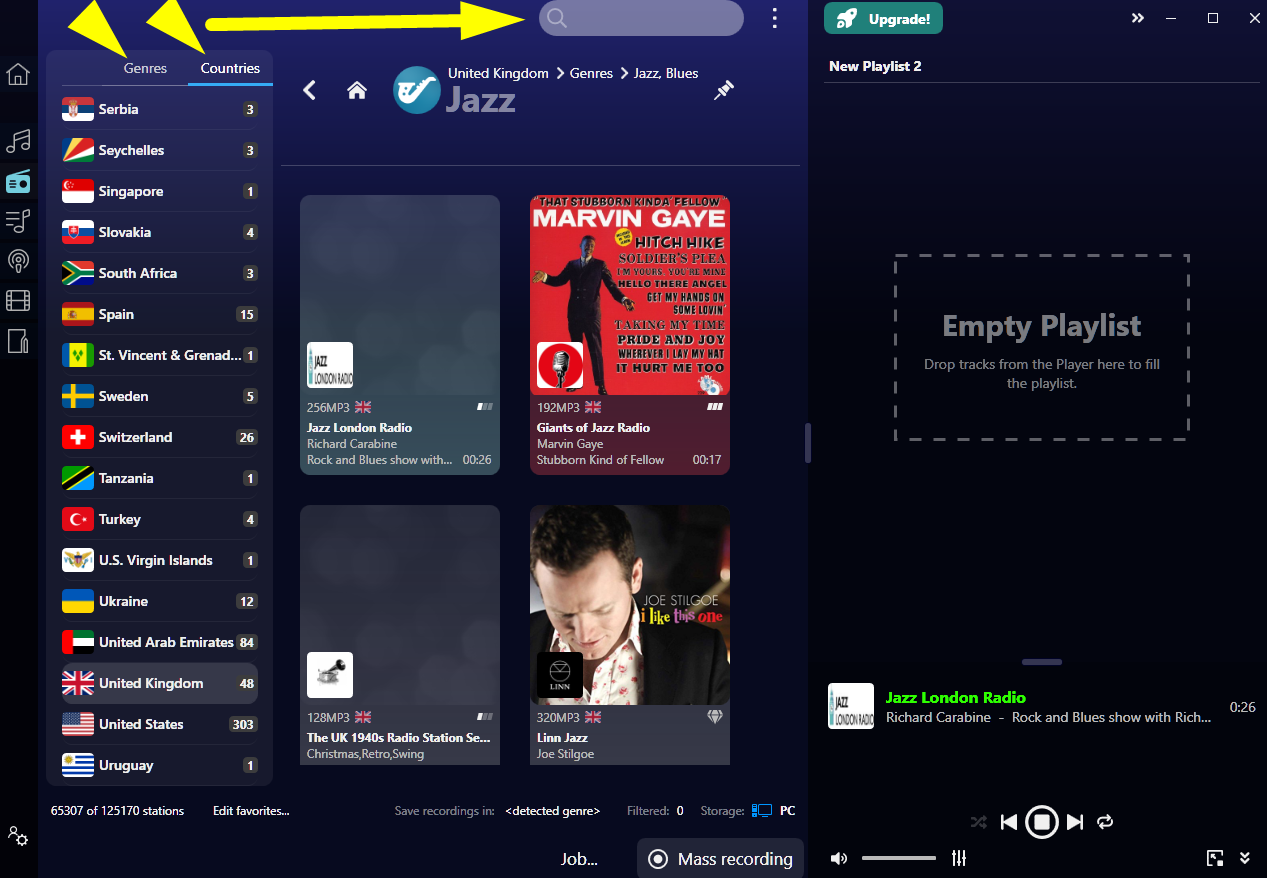
Task: Click the now playing Jazz London Radio title
Action: point(956,697)
